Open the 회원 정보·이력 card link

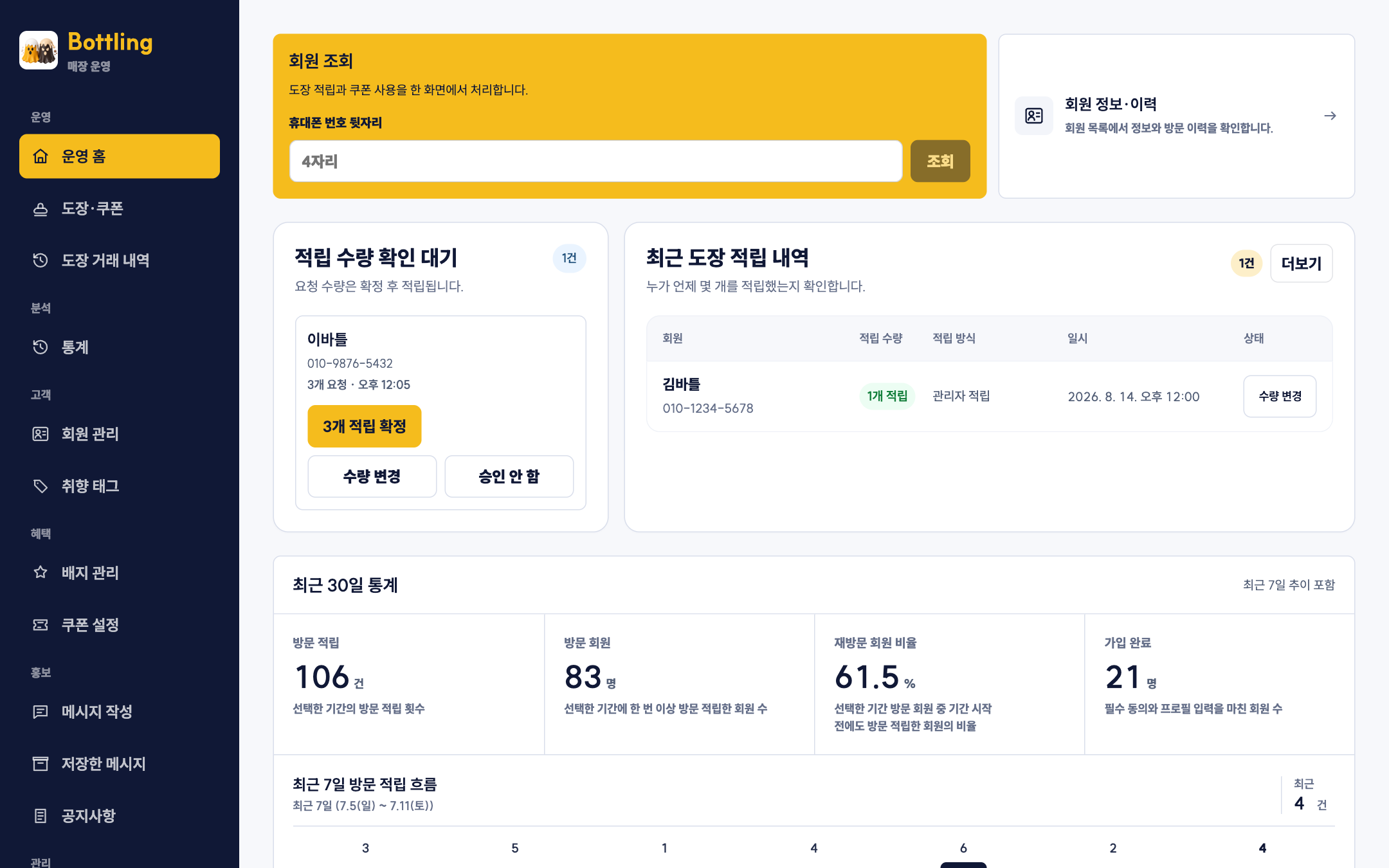[1177, 116]
